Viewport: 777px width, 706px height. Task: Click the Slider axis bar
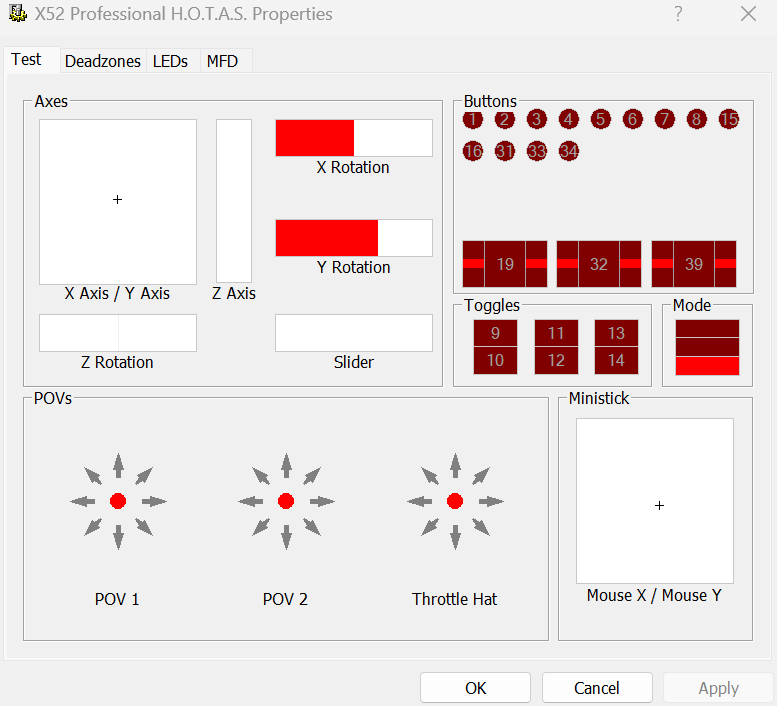click(x=354, y=333)
